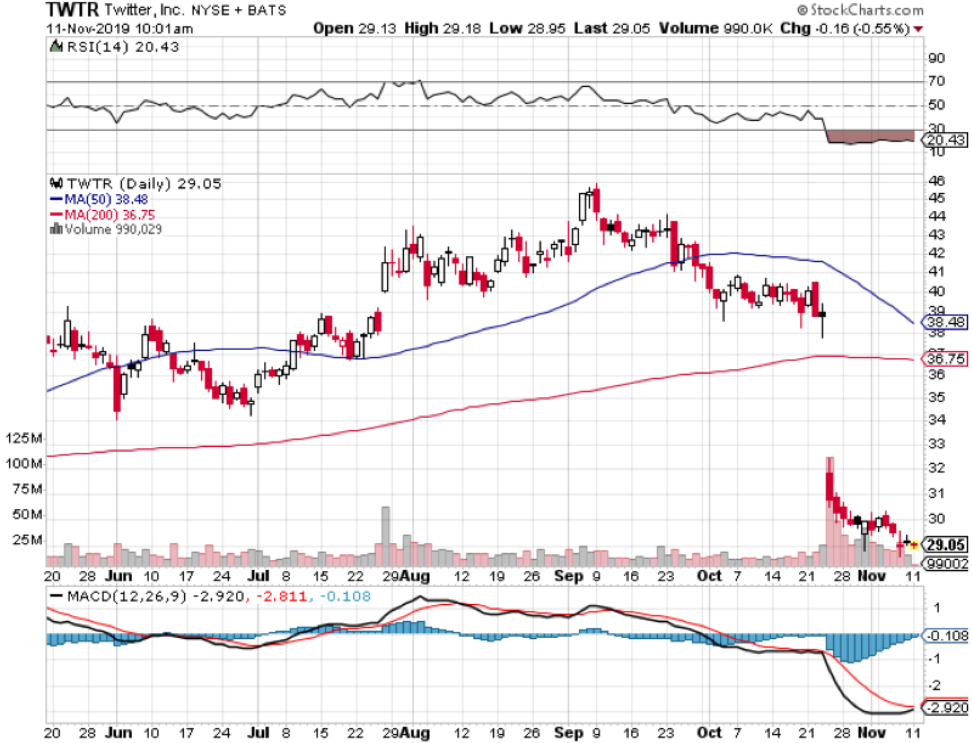Viewport: 972px width, 743px height.
Task: Click the 38.48 MA(50) price tag
Action: (x=945, y=322)
